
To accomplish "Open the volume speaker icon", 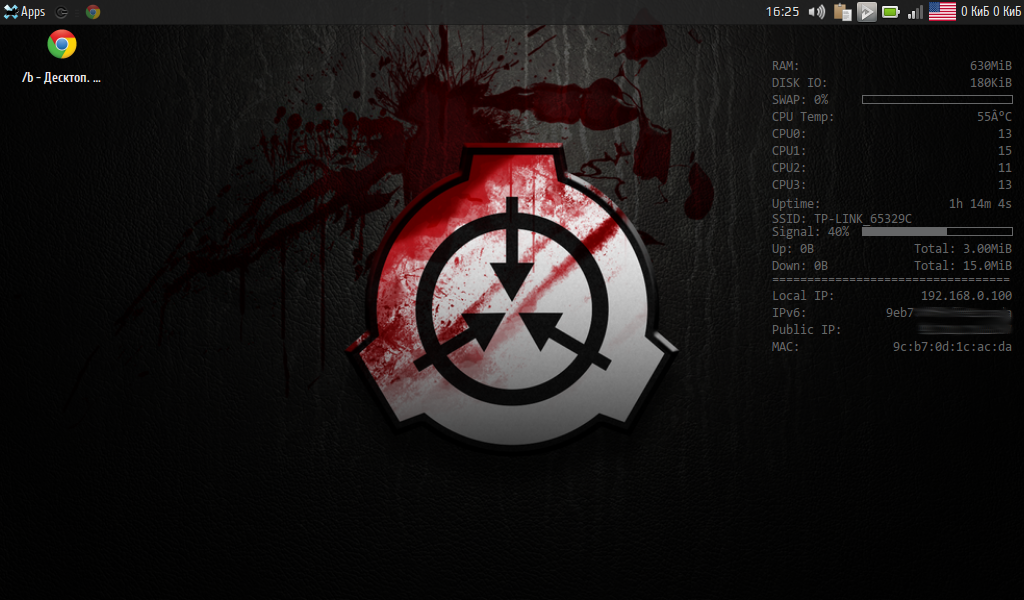I will (816, 12).
